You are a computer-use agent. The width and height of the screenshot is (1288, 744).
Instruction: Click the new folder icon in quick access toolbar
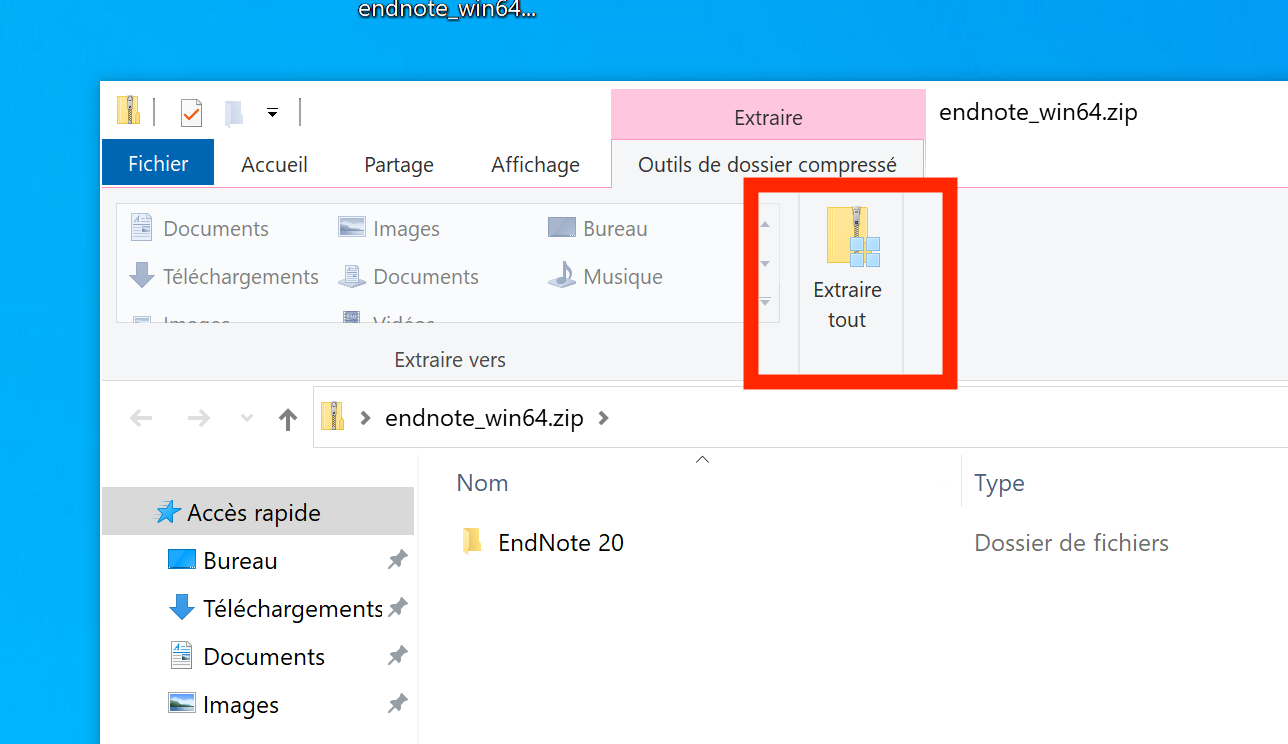point(233,113)
